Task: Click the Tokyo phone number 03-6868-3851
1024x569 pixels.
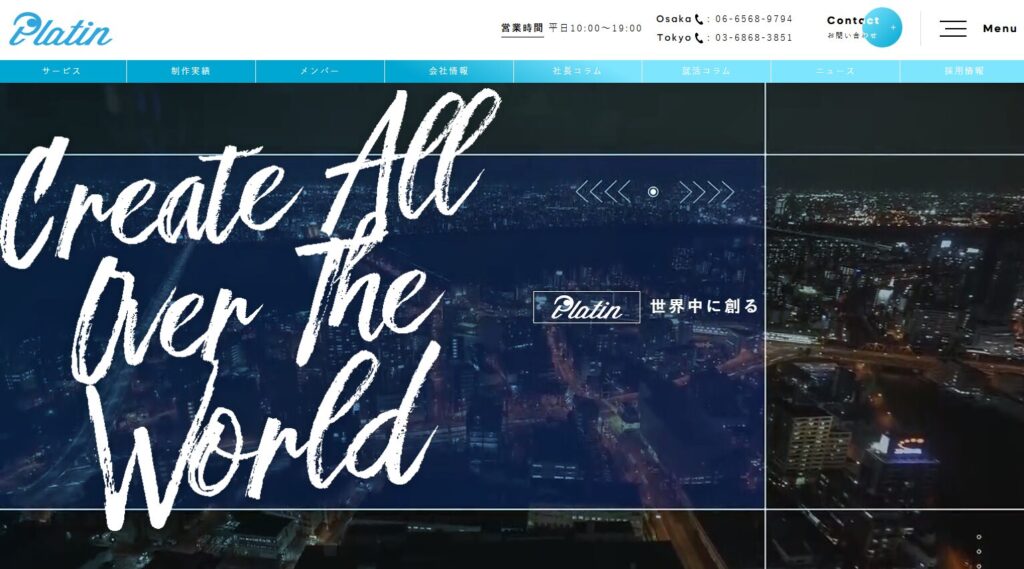Action: (754, 38)
